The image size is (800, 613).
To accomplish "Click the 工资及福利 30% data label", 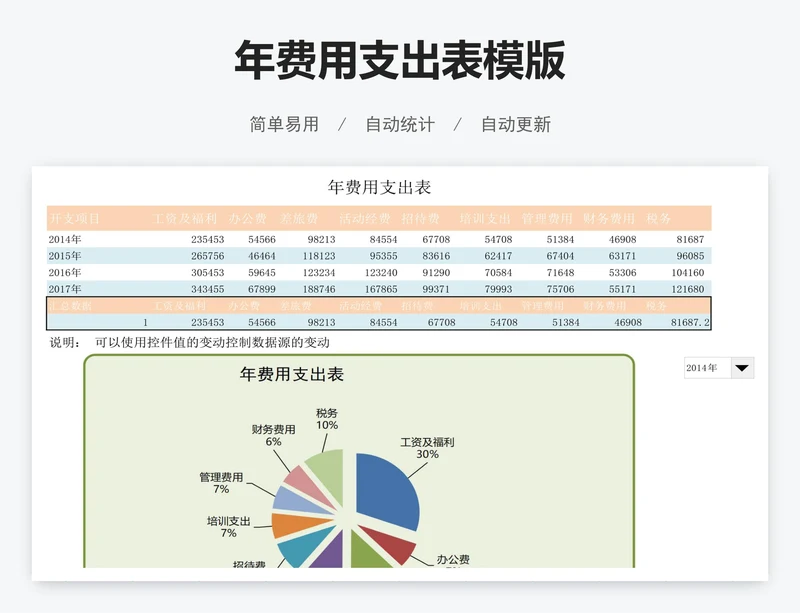I will (x=427, y=448).
